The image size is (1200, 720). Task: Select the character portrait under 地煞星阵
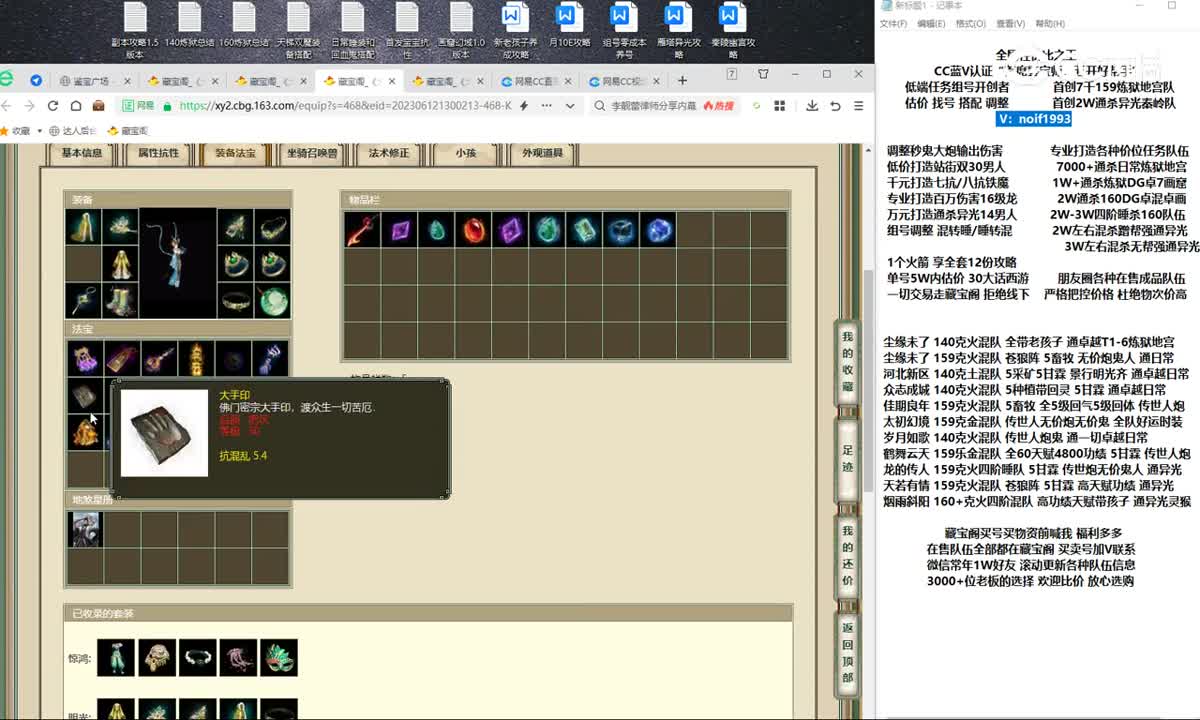tap(85, 528)
